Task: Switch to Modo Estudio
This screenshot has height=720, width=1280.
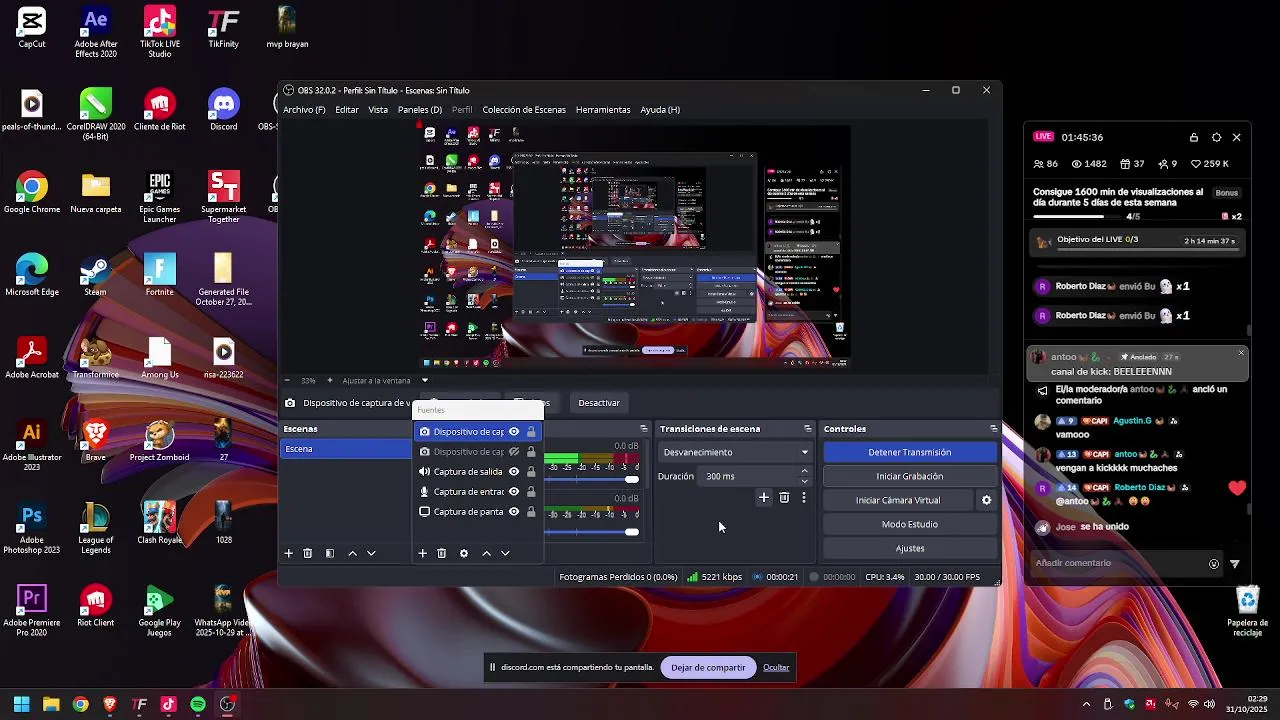Action: (910, 524)
